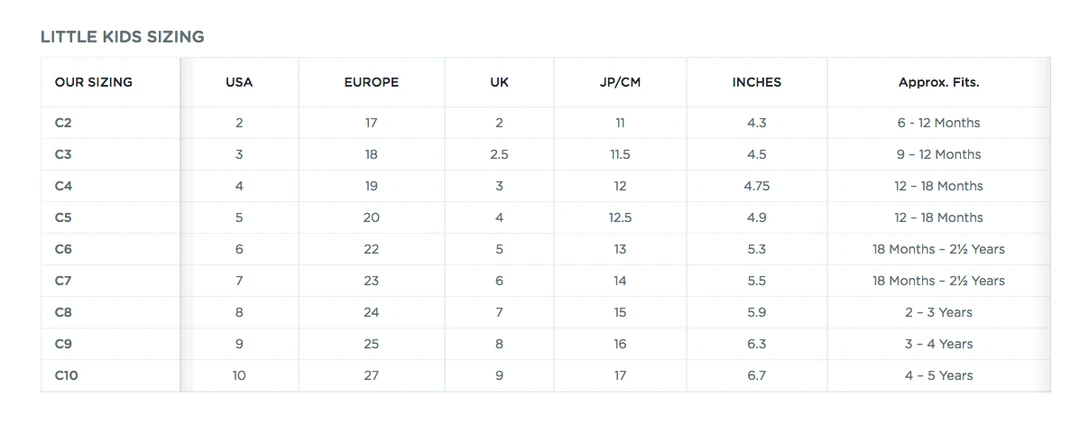Viewport: 1080px width, 426px height.
Task: Click the LITTLE KIDS SIZING heading
Action: click(x=122, y=37)
